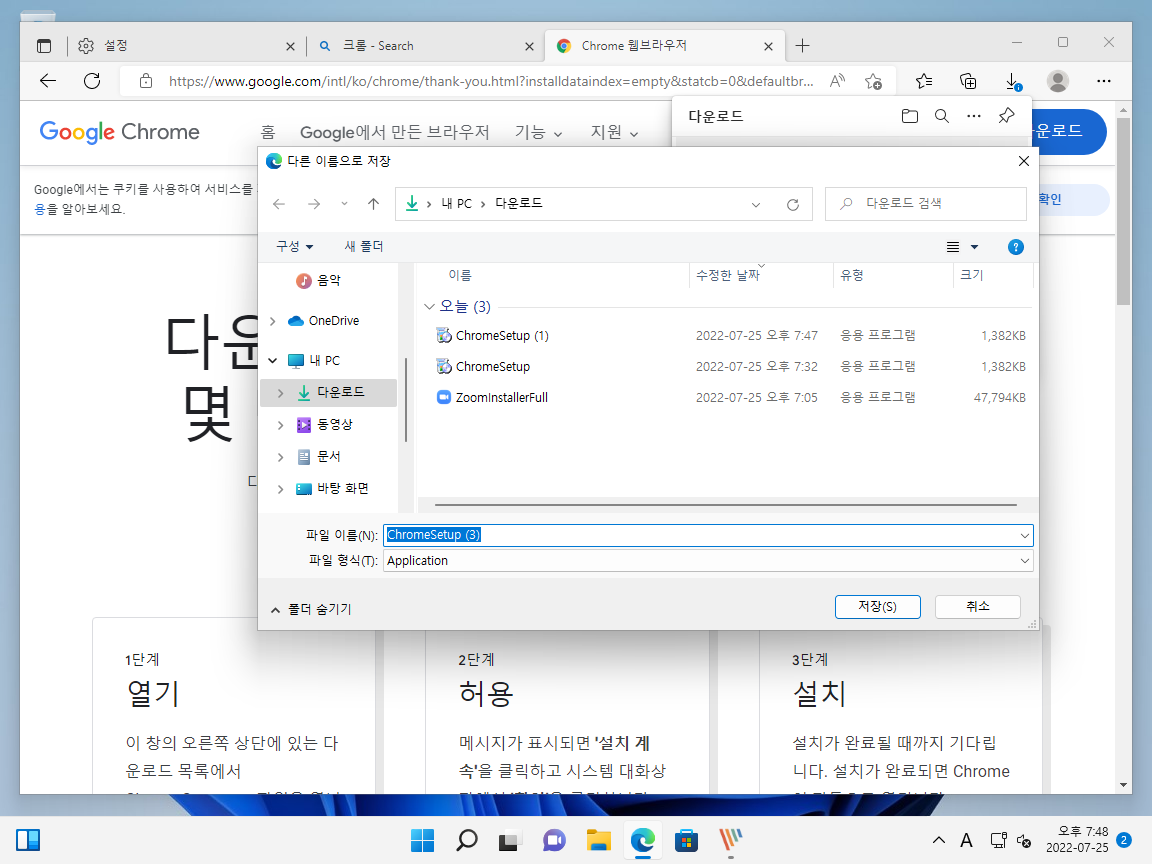Open the Chat taskbar icon

[x=555, y=840]
